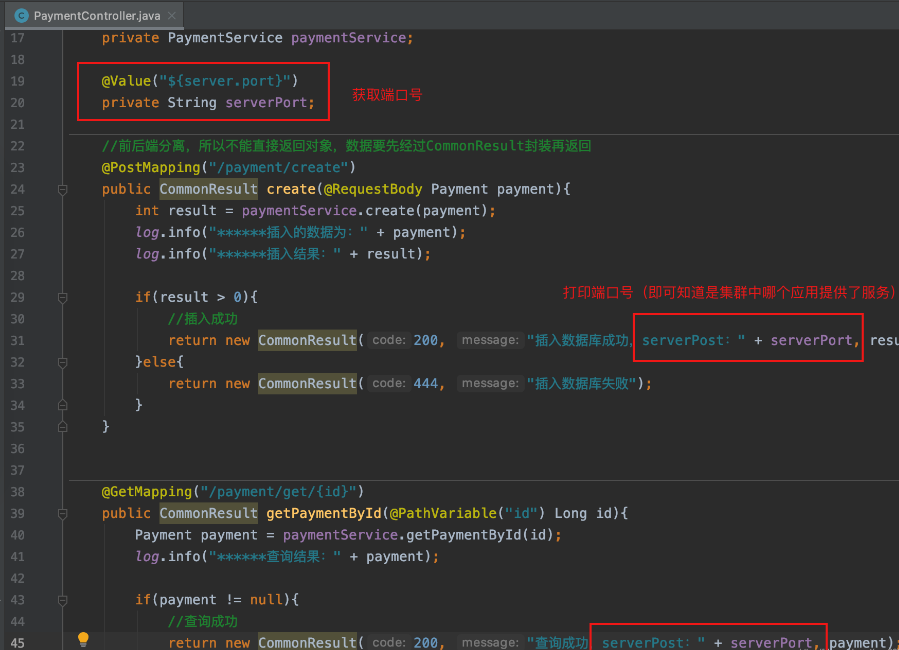Click the //插入成功 comment
The height and width of the screenshot is (650, 899).
pyautogui.click(x=203, y=319)
